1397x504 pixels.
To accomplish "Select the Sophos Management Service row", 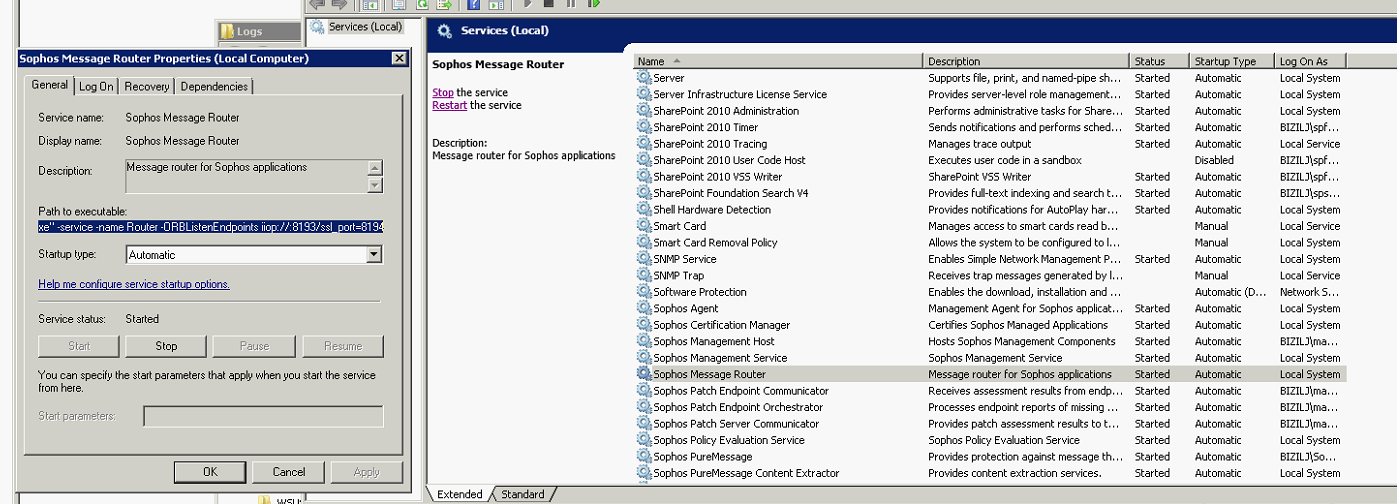I will 991,358.
